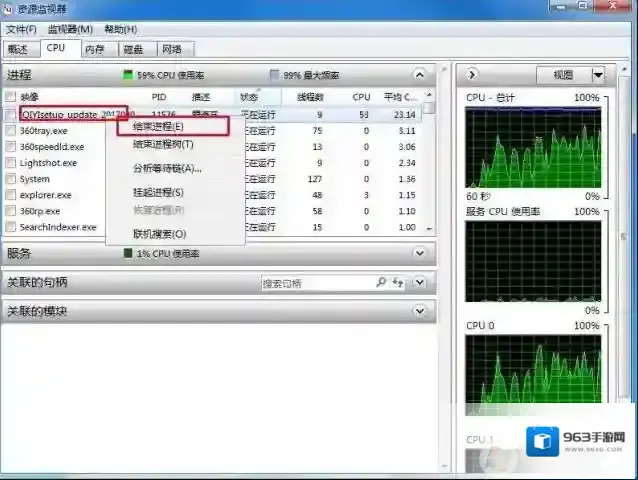Click the Resource Monitor title bar icon
Image resolution: width=638 pixels, height=480 pixels.
pos(8,9)
